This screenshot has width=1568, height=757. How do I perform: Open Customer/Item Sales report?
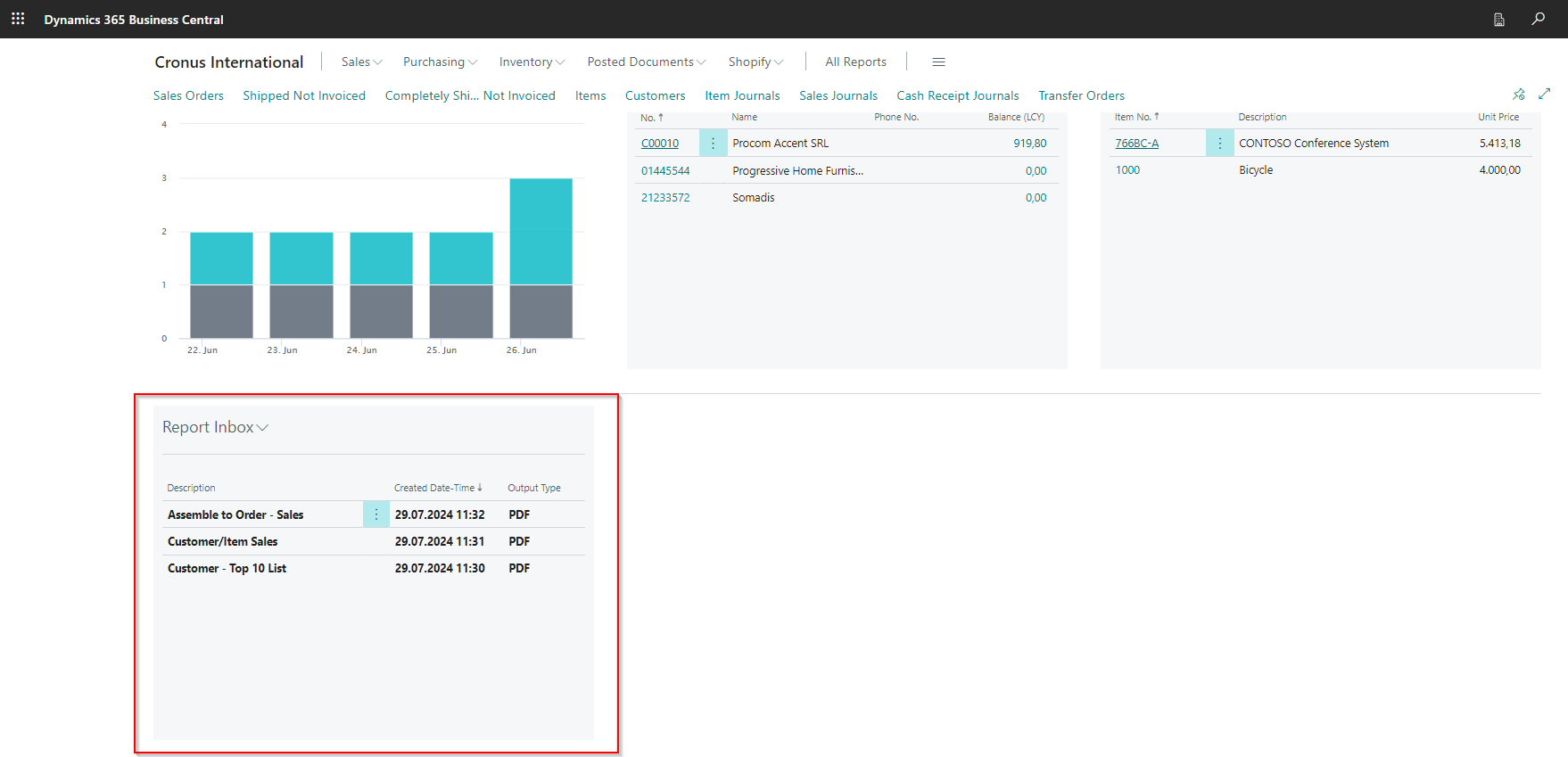tap(222, 541)
